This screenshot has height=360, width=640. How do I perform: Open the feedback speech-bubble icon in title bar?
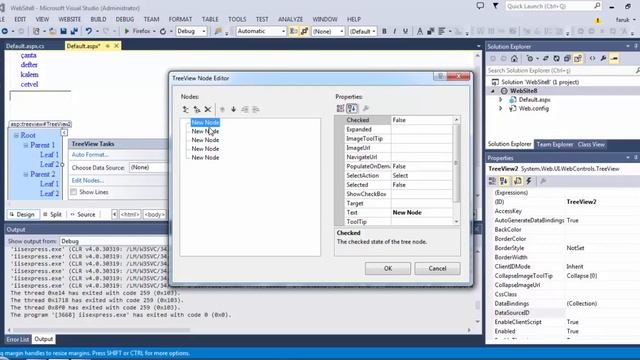click(480, 6)
